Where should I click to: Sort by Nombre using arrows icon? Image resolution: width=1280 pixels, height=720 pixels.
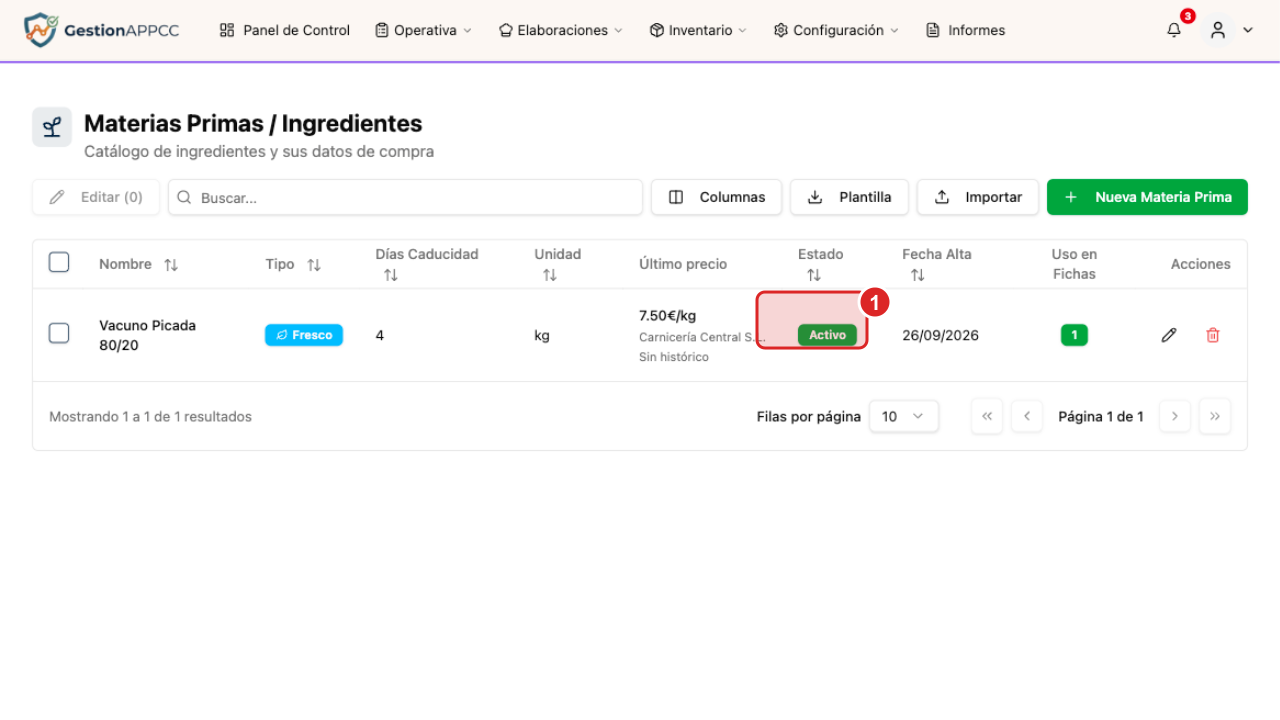click(x=171, y=265)
